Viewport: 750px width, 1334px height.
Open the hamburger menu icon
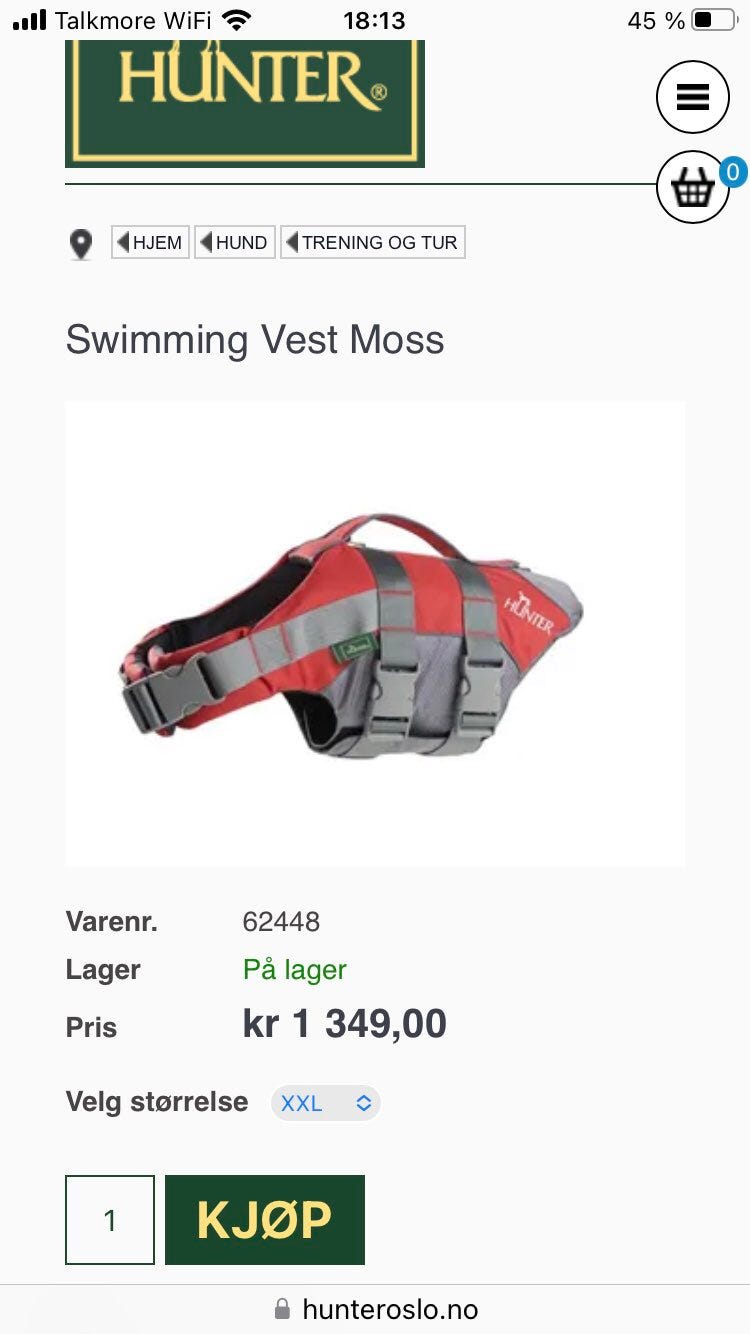click(x=692, y=97)
